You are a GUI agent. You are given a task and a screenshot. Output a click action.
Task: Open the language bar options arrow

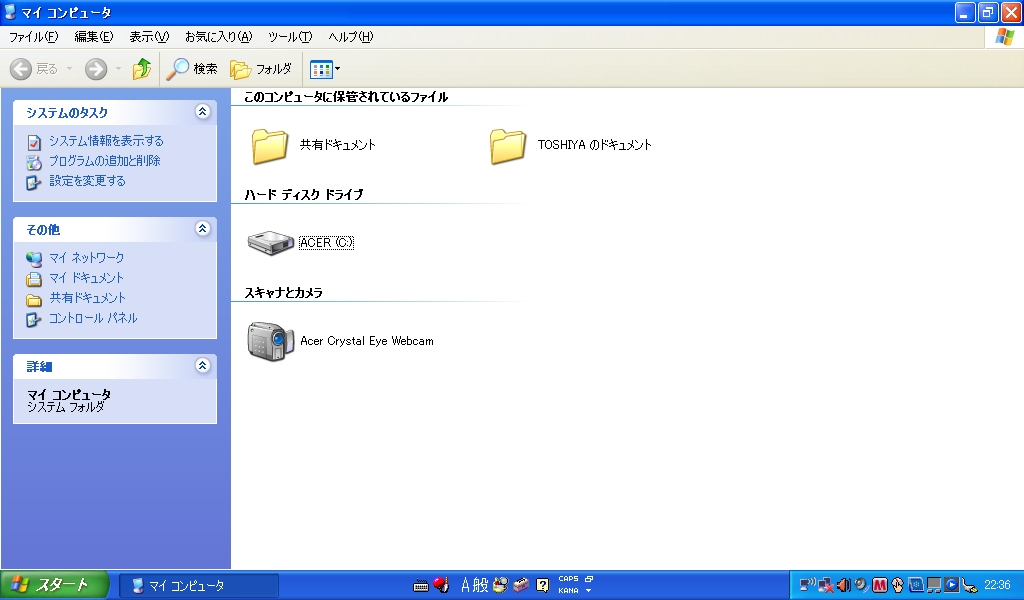pyautogui.click(x=588, y=591)
